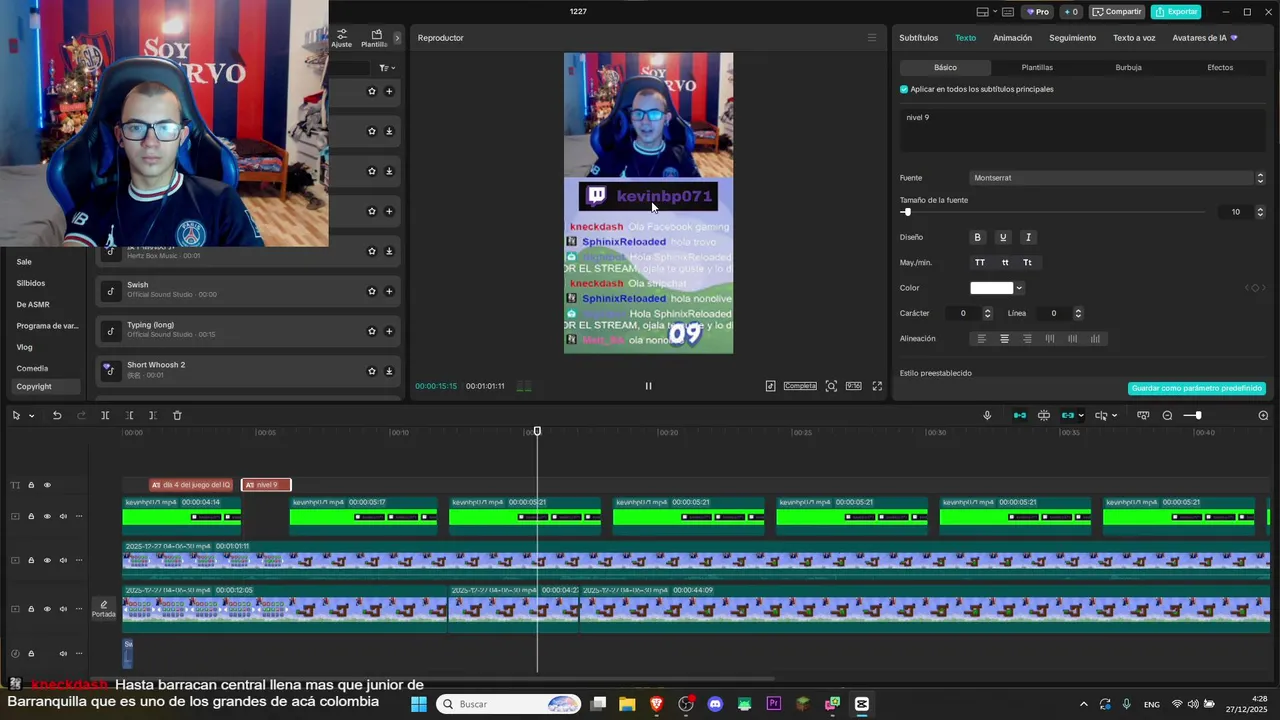
Task: Undo the last edit in the timeline toolbar
Action: click(x=57, y=415)
